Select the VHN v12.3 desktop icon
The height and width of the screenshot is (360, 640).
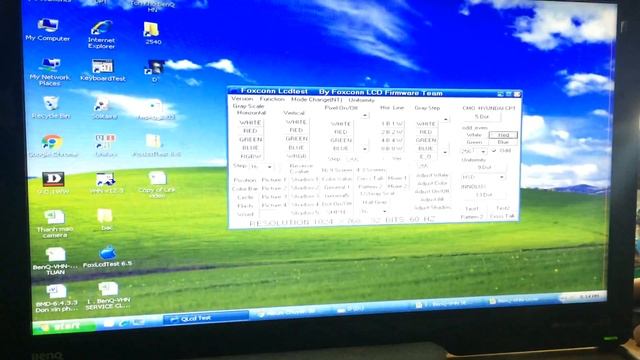[106, 182]
